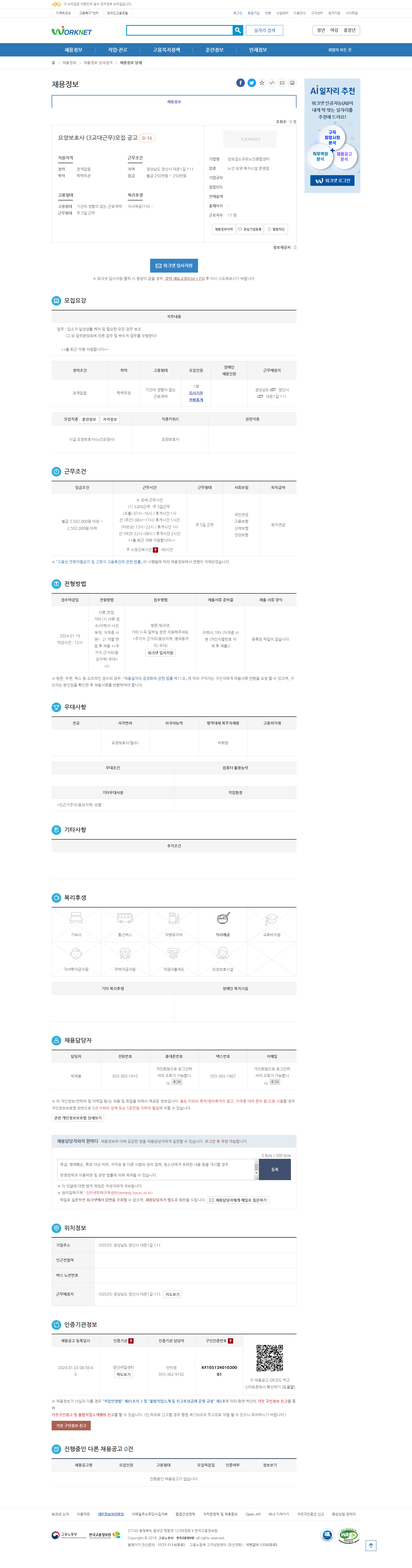This screenshot has width=412, height=1568.
Task: Click the 로그인 link in top bar
Action: [237, 13]
